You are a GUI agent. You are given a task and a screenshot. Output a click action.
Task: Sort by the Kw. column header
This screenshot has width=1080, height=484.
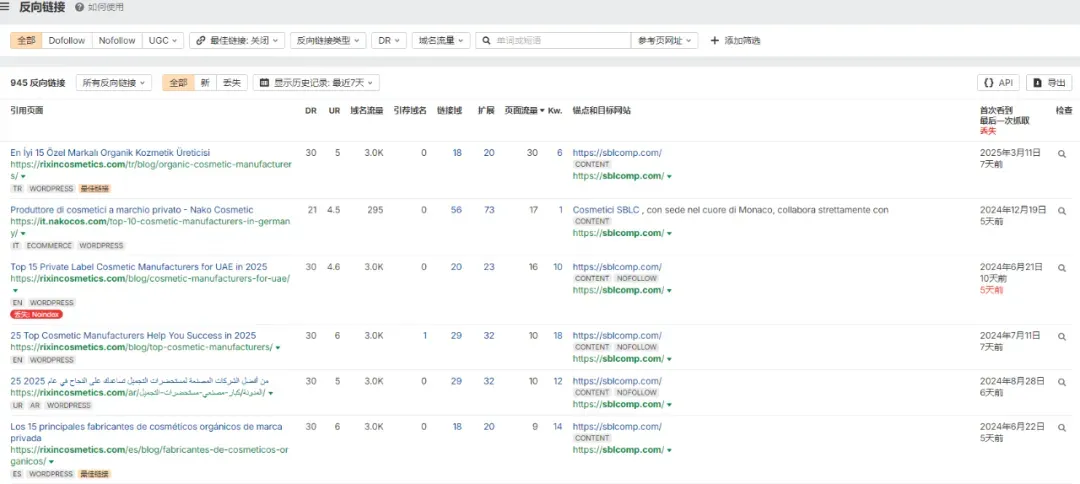tap(555, 110)
